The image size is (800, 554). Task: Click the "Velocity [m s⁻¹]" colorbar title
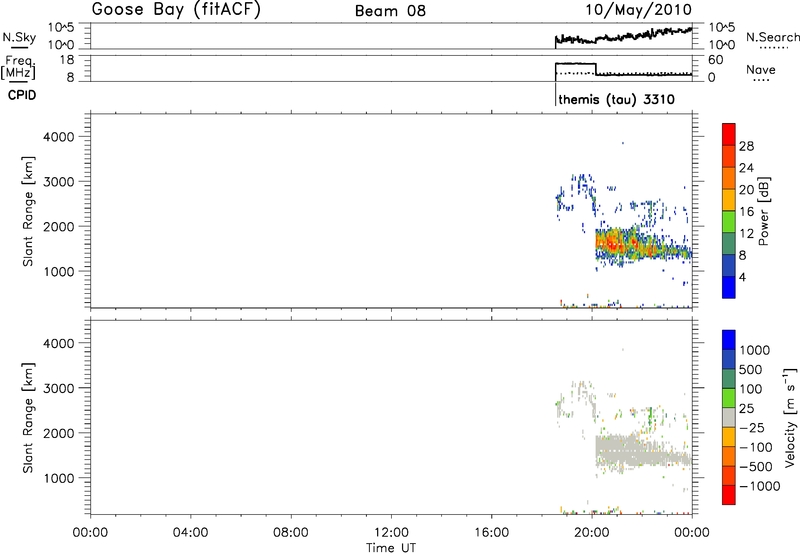(789, 417)
